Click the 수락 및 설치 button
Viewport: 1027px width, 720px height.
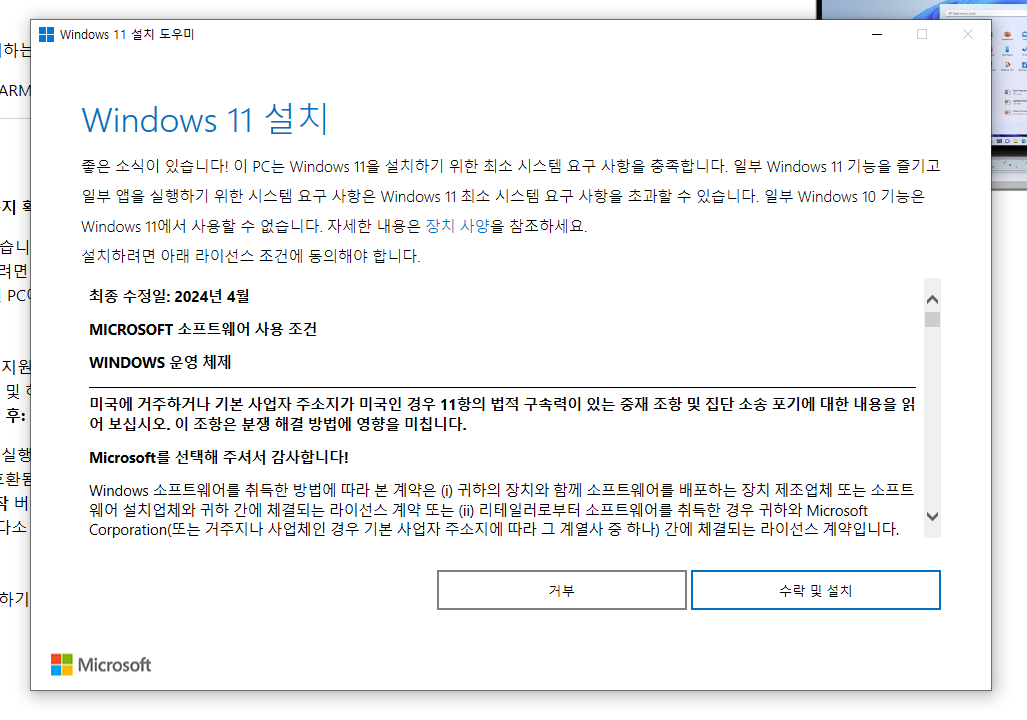click(815, 590)
